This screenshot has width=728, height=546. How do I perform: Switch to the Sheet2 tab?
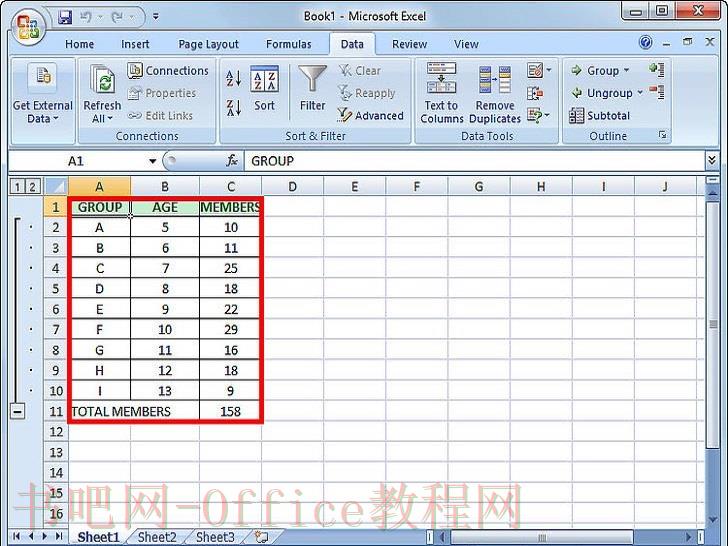[x=157, y=537]
